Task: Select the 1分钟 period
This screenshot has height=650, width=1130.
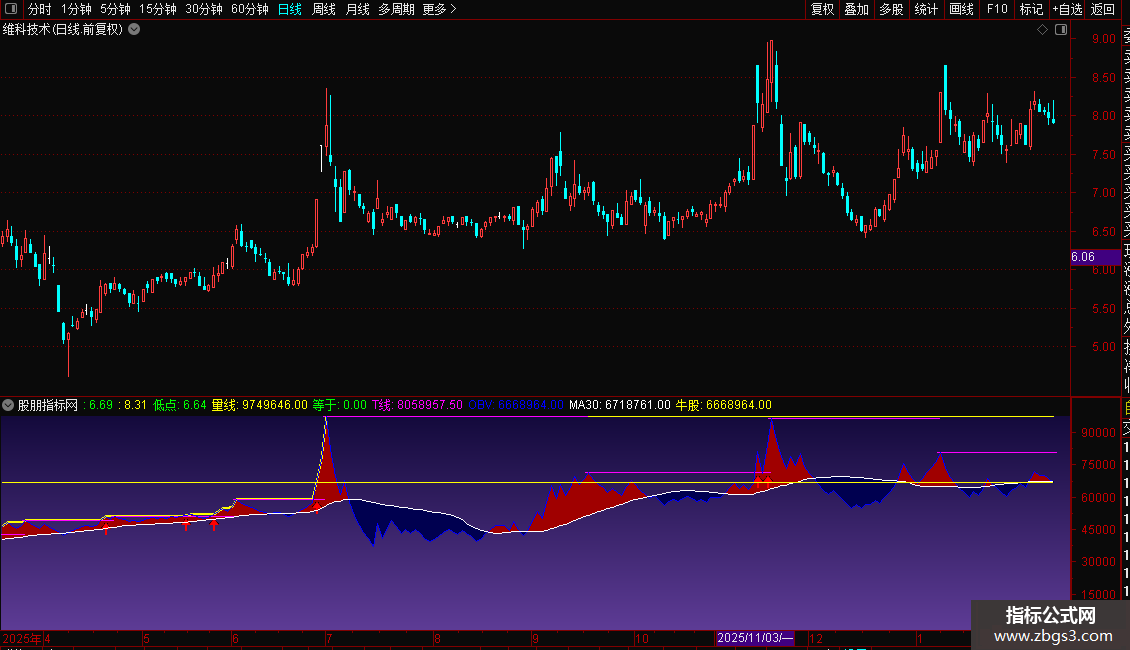Action: 76,9
